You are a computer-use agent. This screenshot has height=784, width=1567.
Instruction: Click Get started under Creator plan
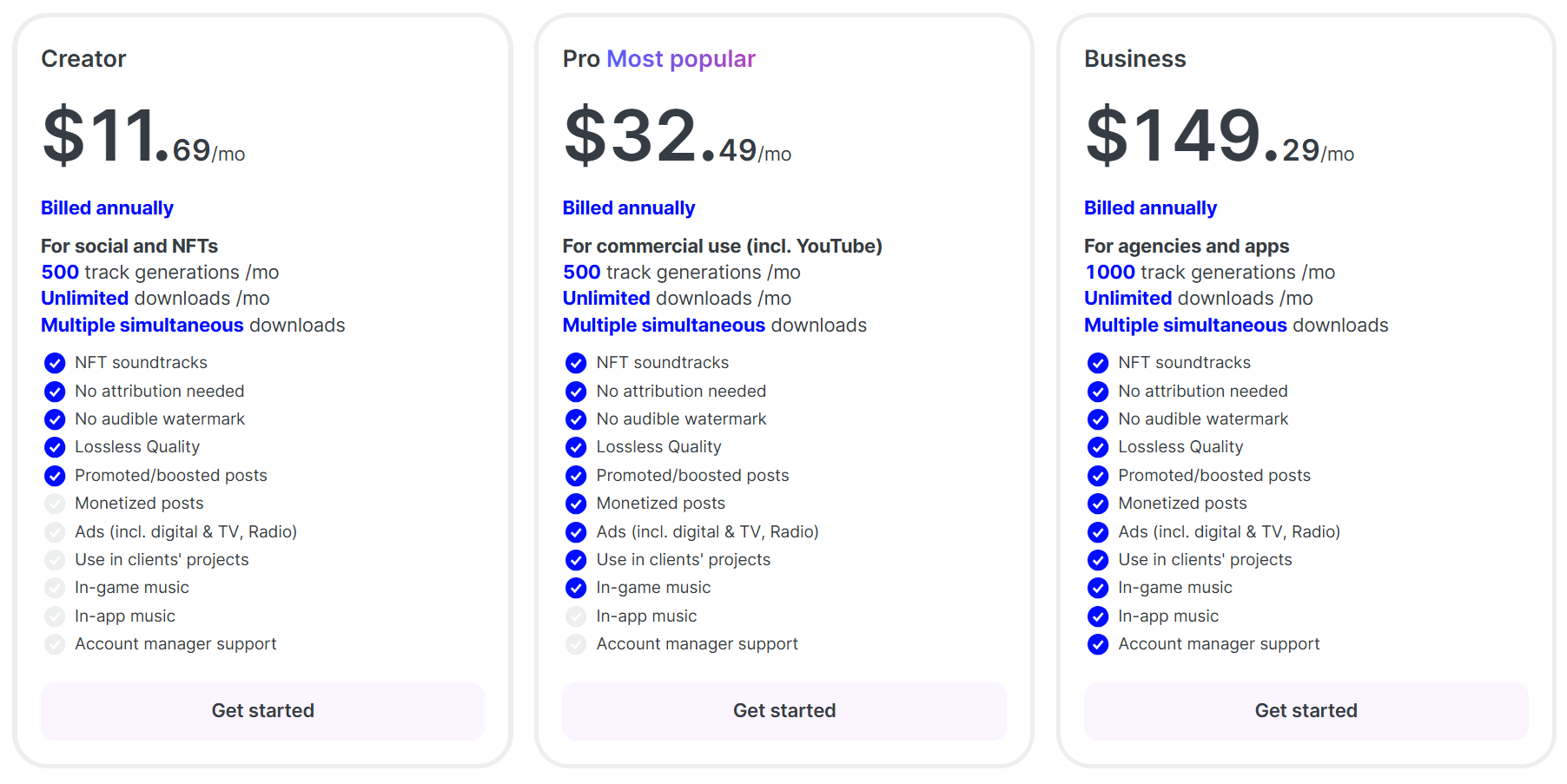(x=262, y=710)
